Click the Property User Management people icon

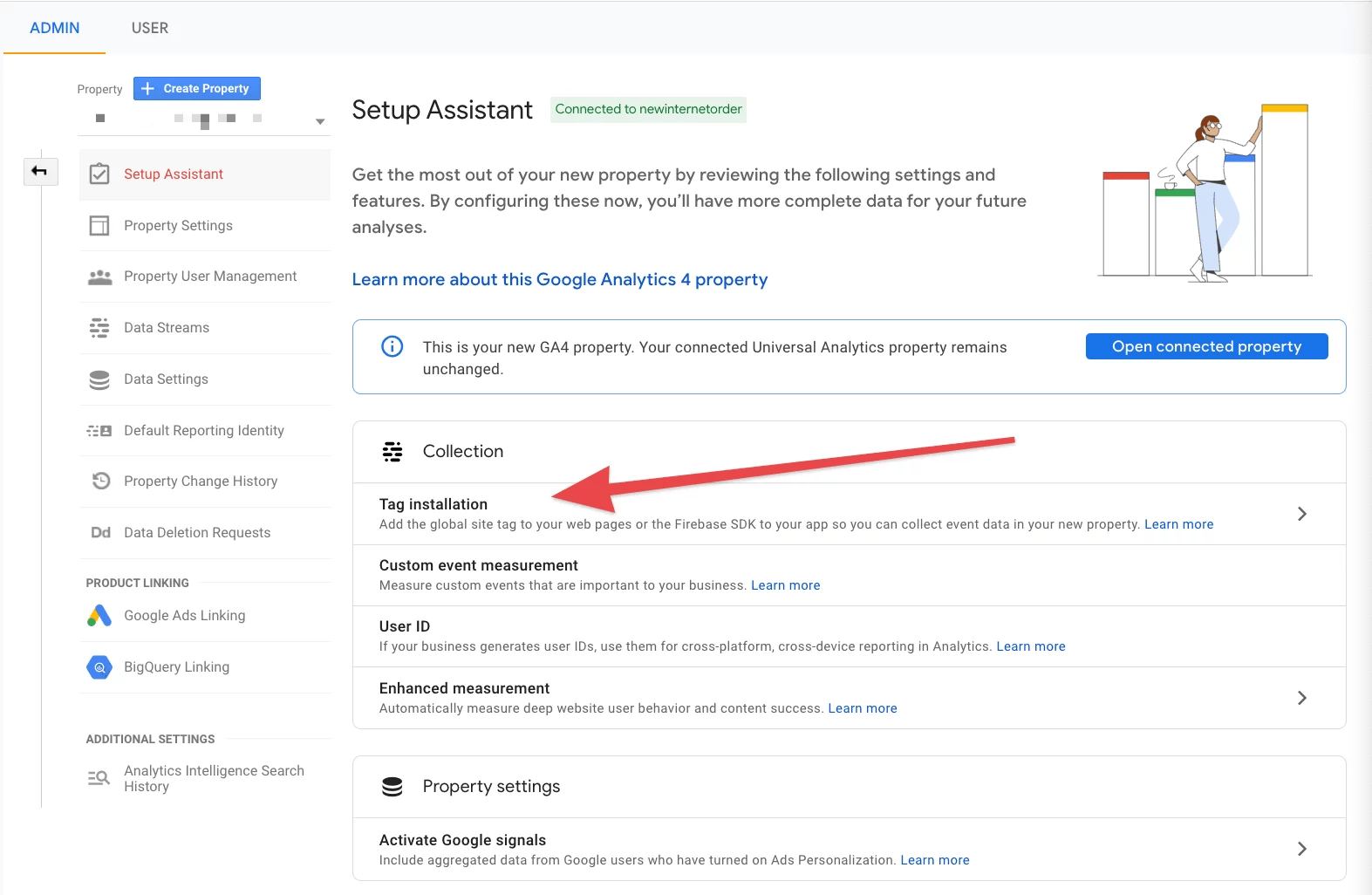coord(99,277)
